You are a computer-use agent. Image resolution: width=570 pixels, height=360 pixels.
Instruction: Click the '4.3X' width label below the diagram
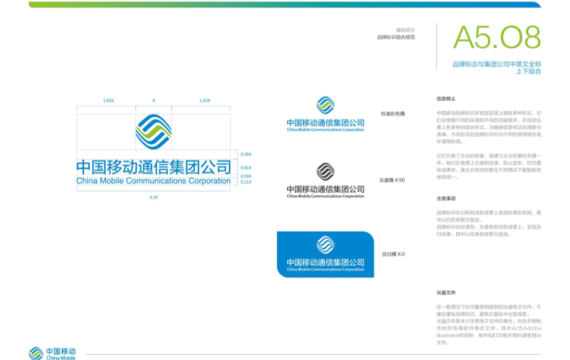[153, 197]
